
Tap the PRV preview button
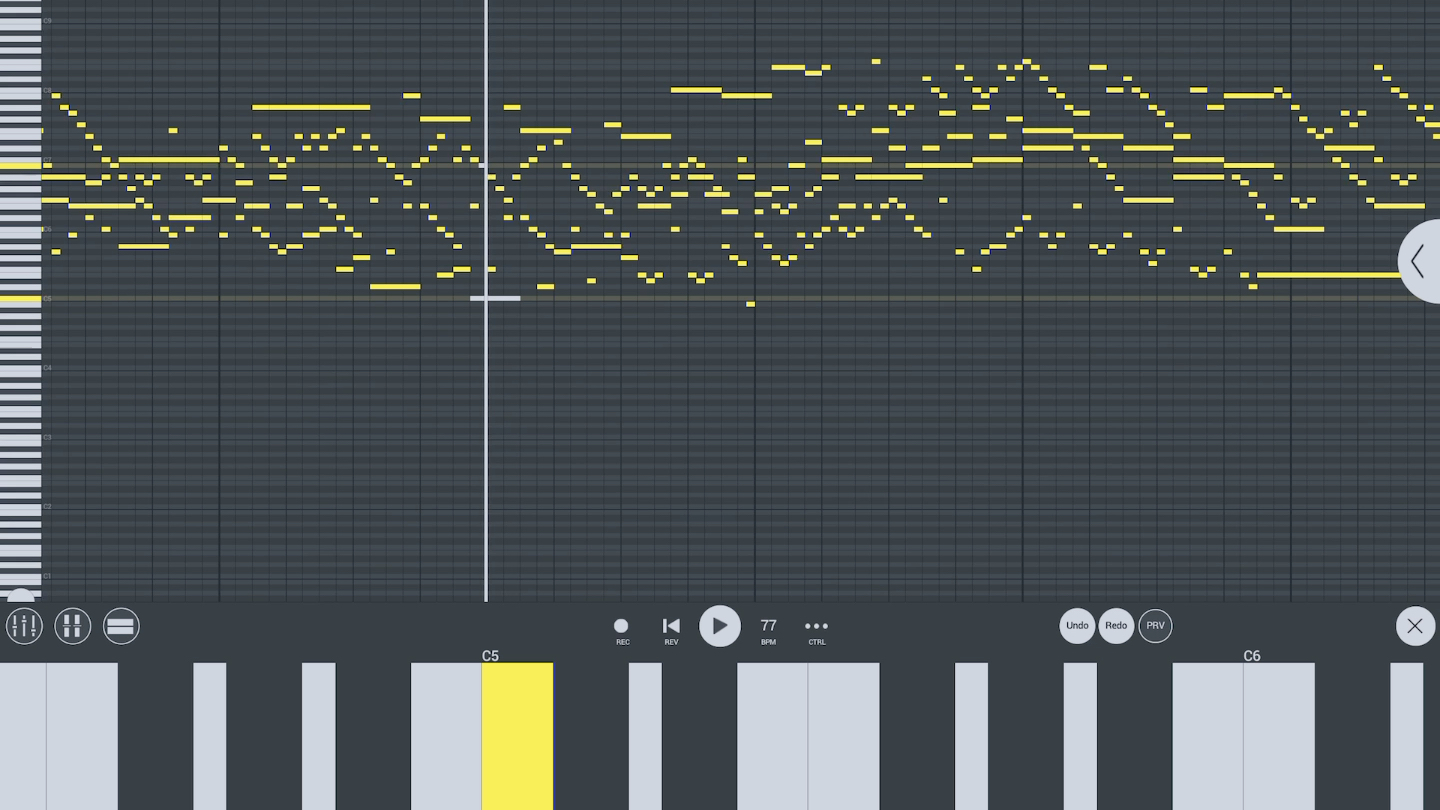point(1155,626)
